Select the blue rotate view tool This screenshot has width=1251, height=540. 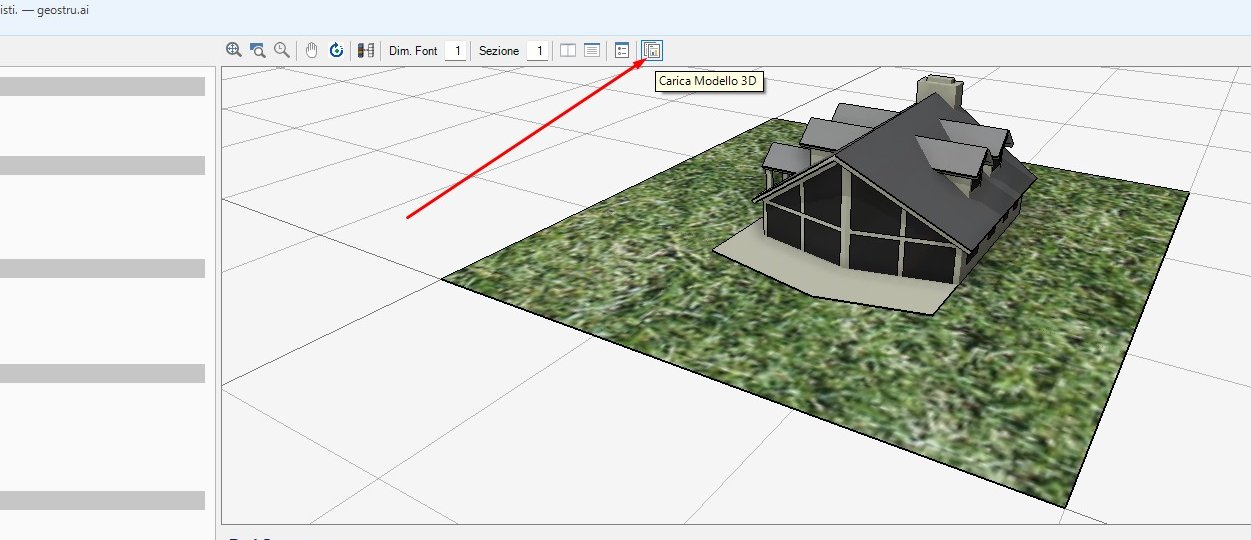[x=337, y=50]
